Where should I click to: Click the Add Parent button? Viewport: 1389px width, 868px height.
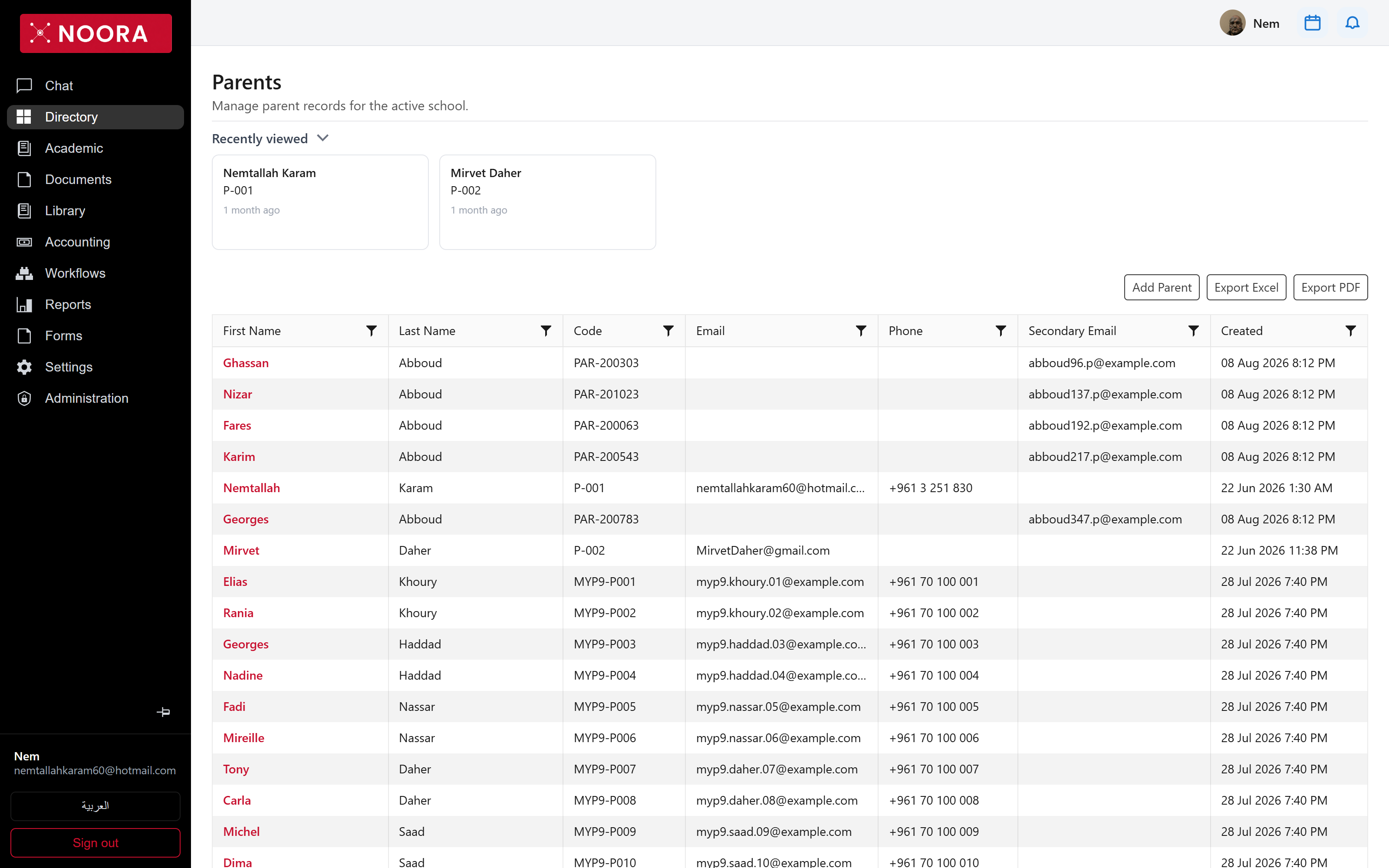(x=1161, y=287)
